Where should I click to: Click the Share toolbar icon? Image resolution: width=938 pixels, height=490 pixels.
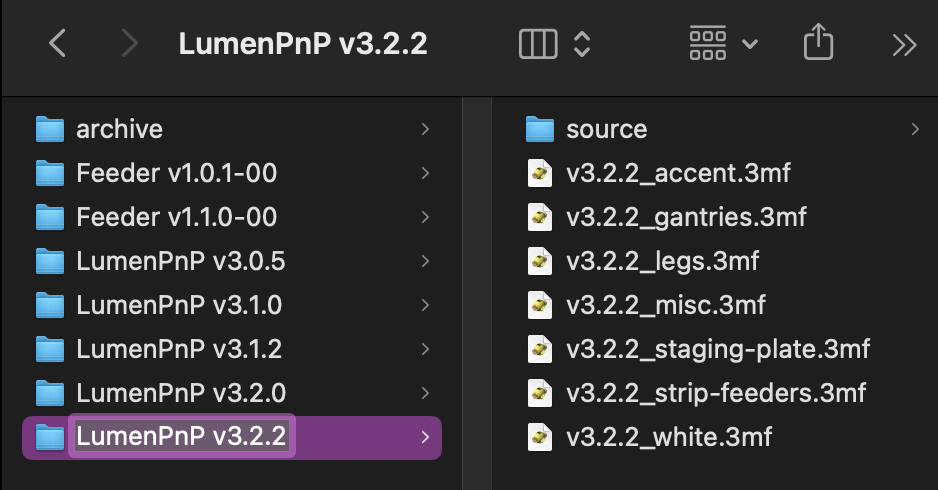click(x=818, y=43)
